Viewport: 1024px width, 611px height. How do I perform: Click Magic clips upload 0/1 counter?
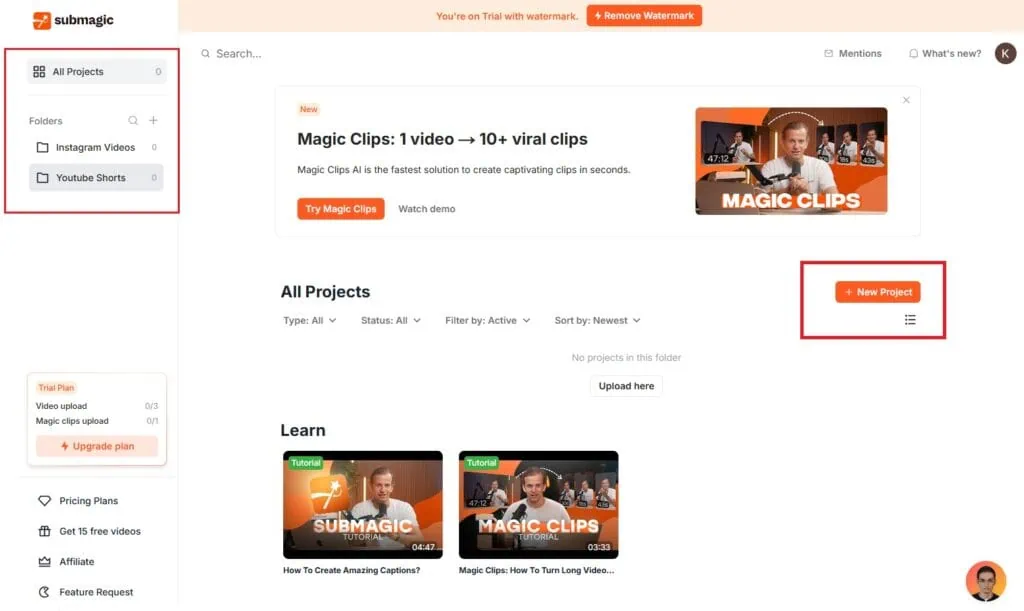point(152,421)
